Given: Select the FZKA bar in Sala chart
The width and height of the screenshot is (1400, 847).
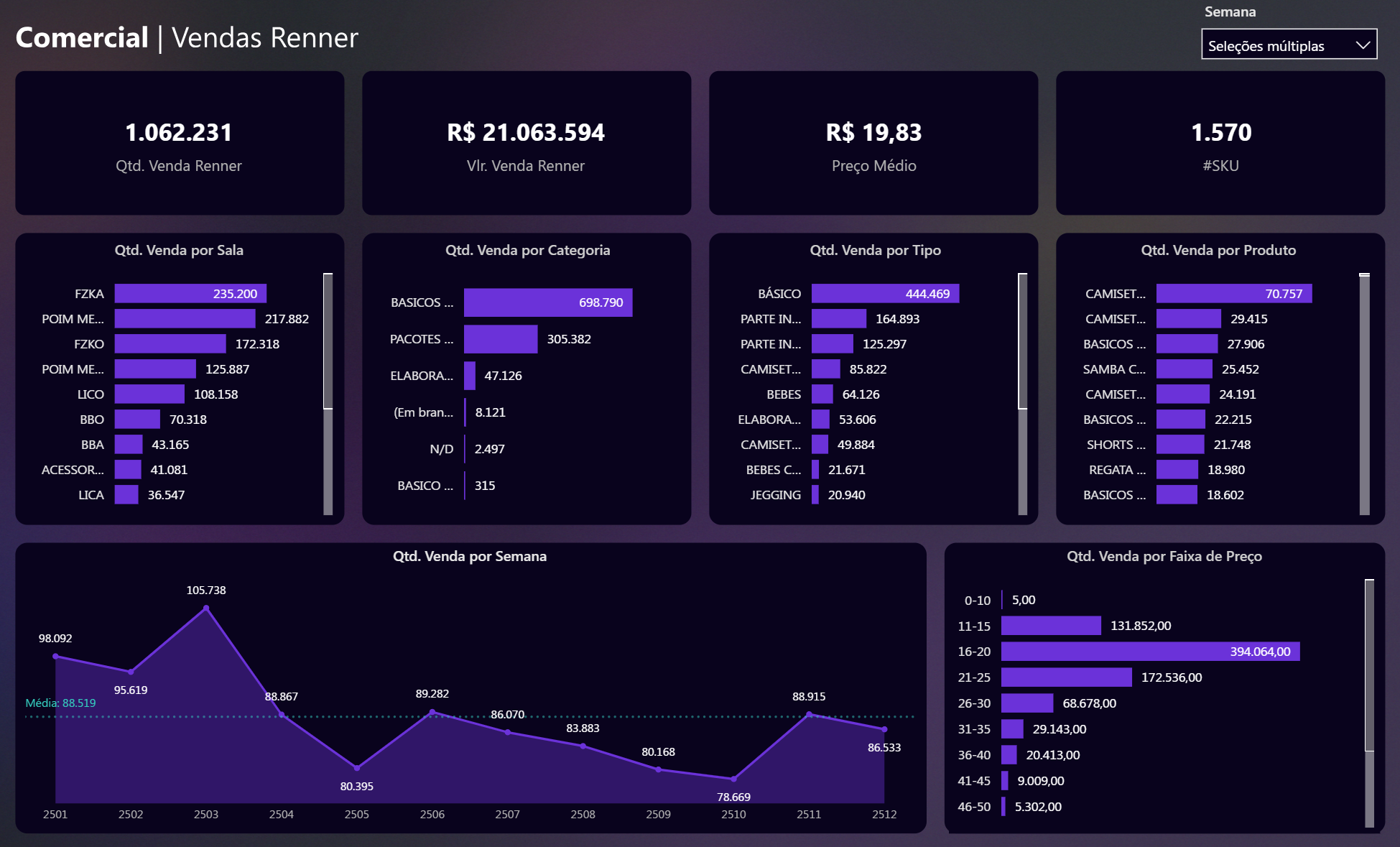Looking at the screenshot, I should click(x=190, y=294).
